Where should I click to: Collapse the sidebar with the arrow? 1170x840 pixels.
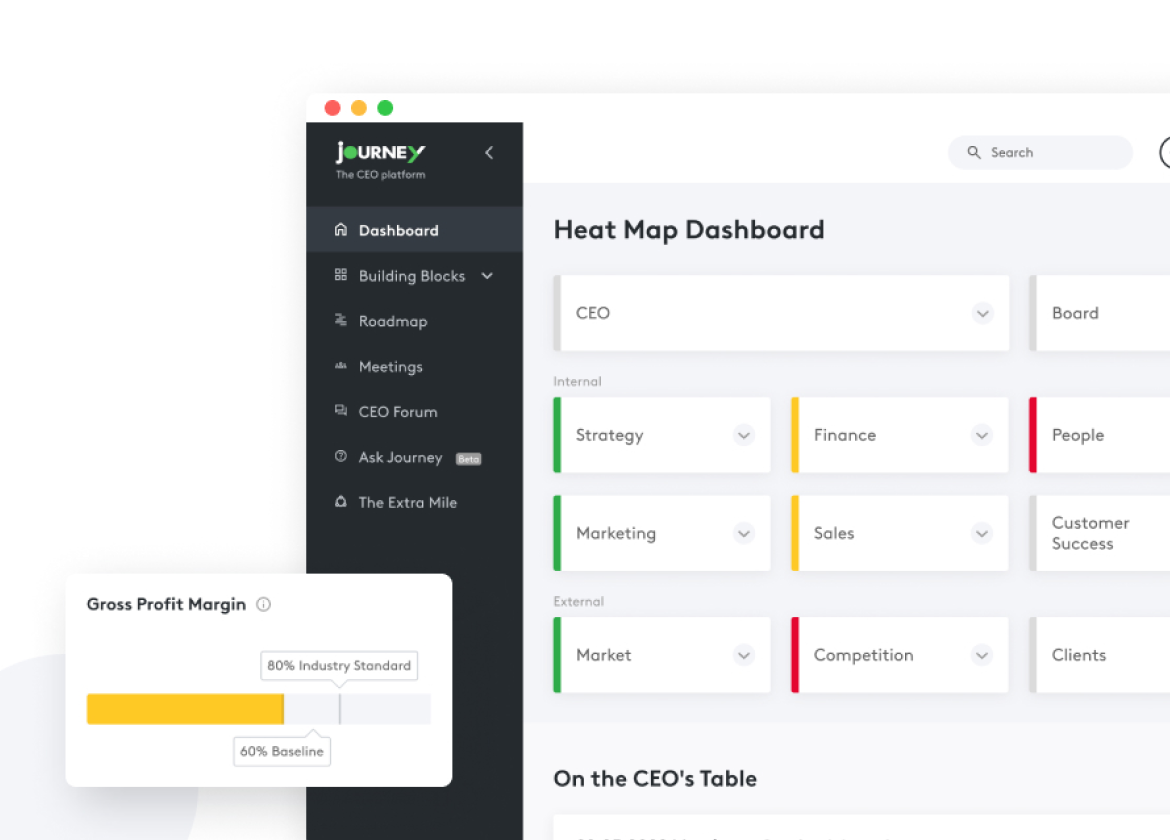click(x=489, y=153)
